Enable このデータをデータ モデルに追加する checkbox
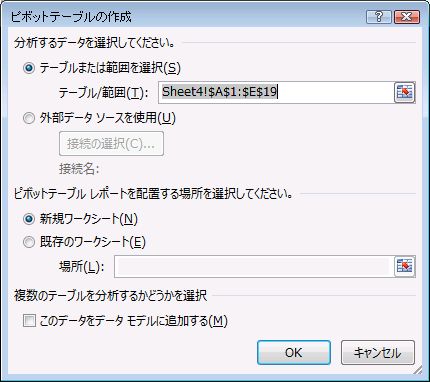The width and height of the screenshot is (430, 382). 29,321
